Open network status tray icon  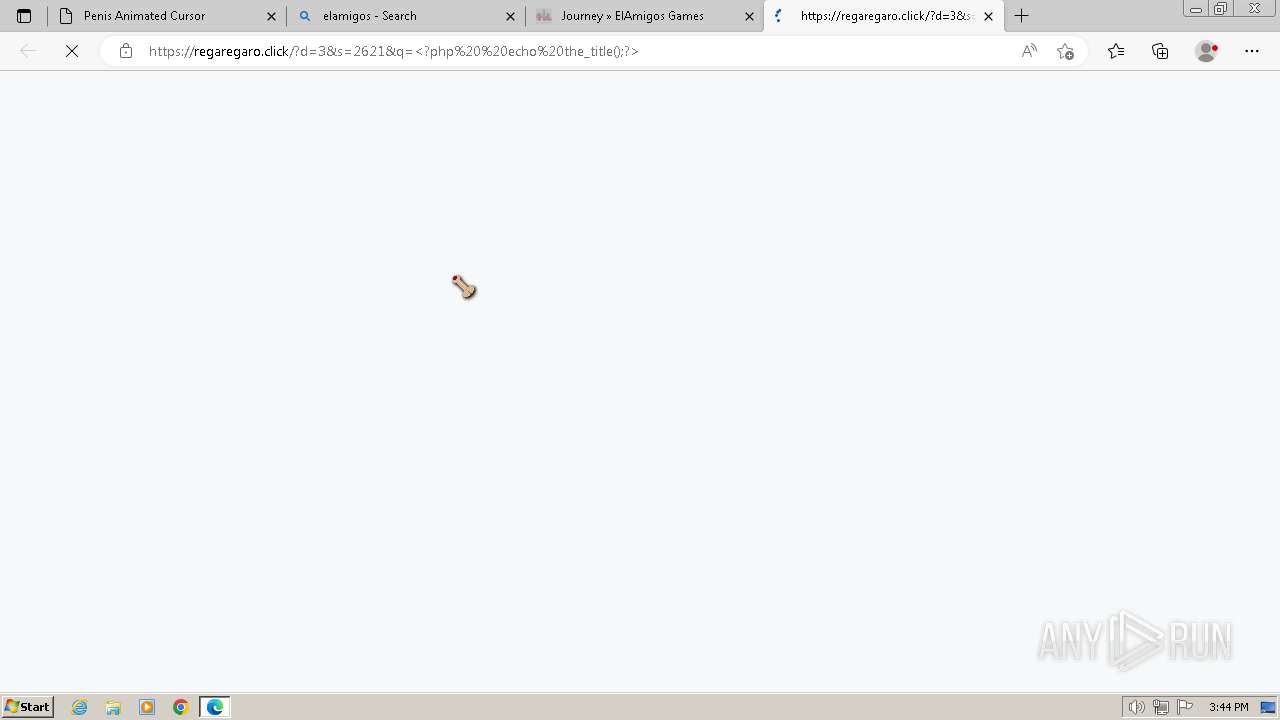pos(1161,707)
